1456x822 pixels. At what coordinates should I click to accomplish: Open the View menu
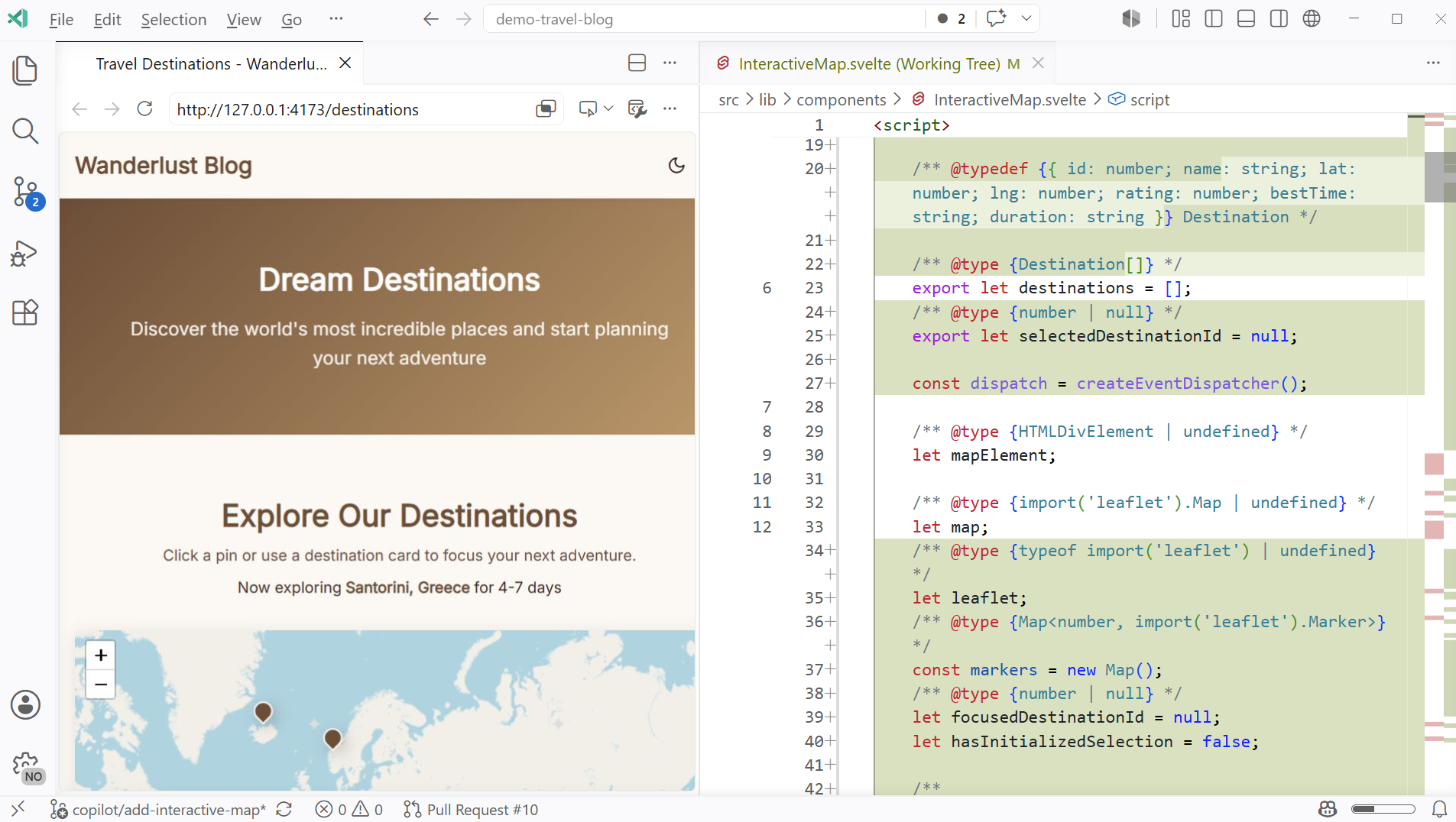coord(244,19)
